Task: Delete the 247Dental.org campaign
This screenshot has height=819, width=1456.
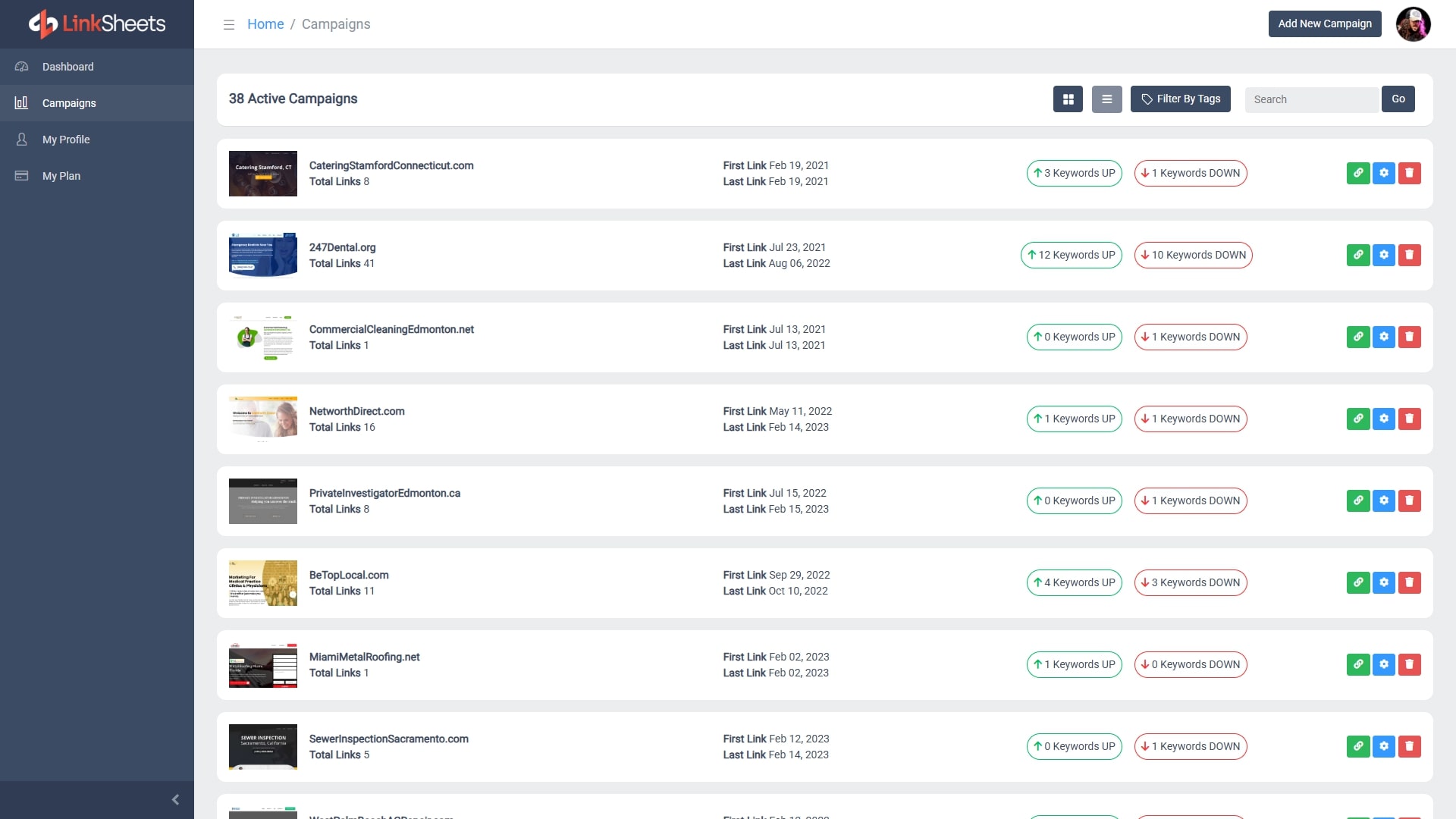Action: (x=1410, y=255)
